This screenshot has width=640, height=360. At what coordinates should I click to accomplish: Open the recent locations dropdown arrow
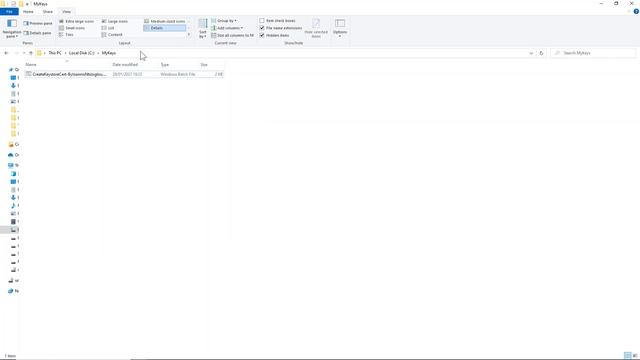click(24, 53)
